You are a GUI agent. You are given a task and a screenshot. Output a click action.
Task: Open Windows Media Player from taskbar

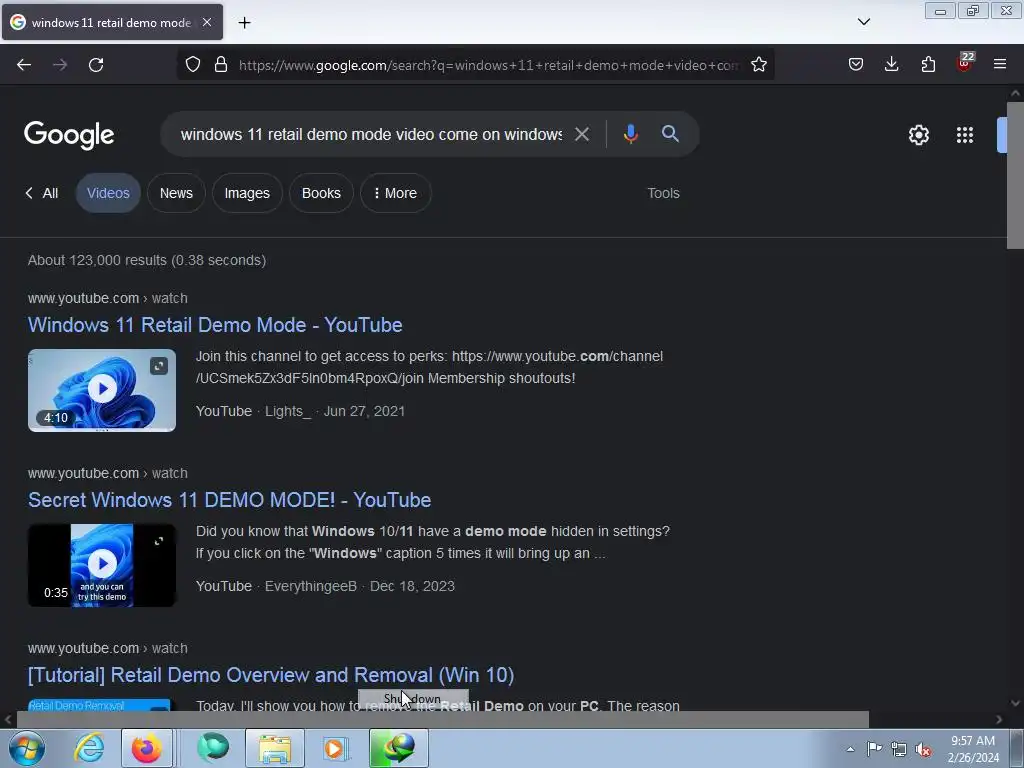pyautogui.click(x=336, y=748)
